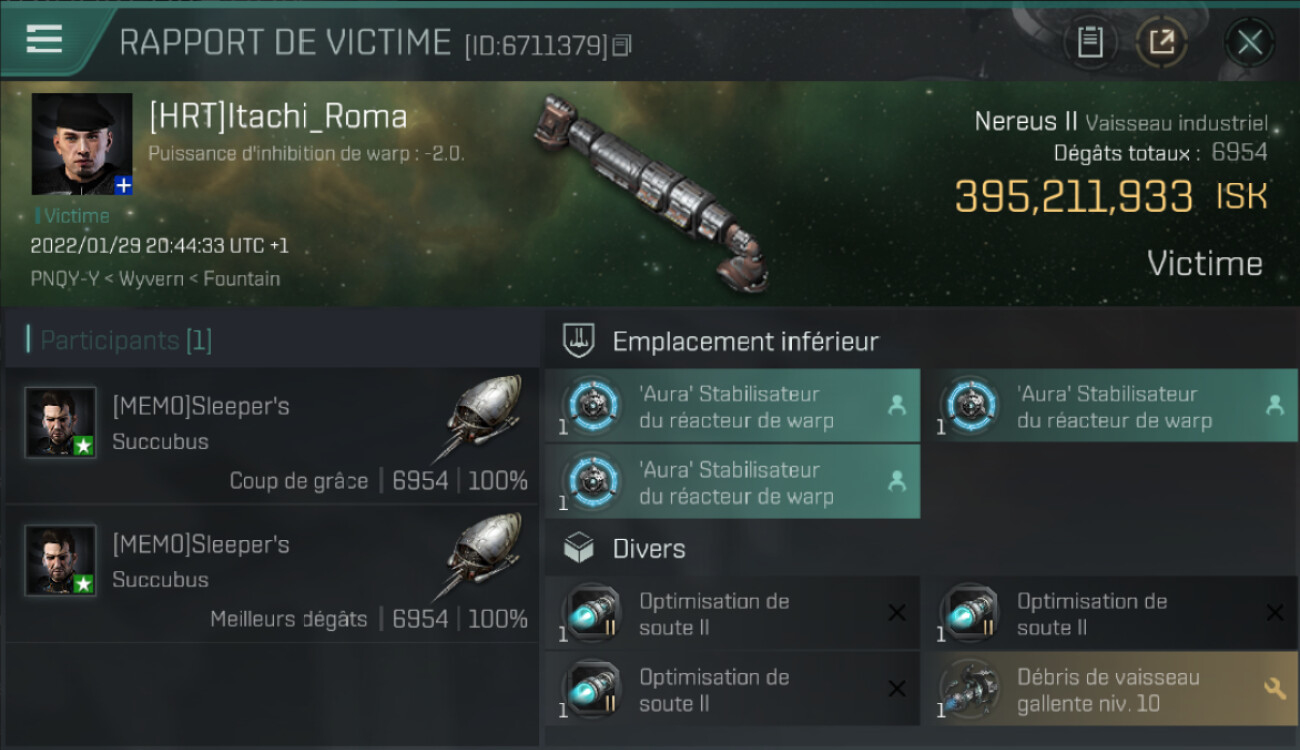Select Sleeper's Coup de grâce entry
1300x750 pixels.
tap(272, 436)
